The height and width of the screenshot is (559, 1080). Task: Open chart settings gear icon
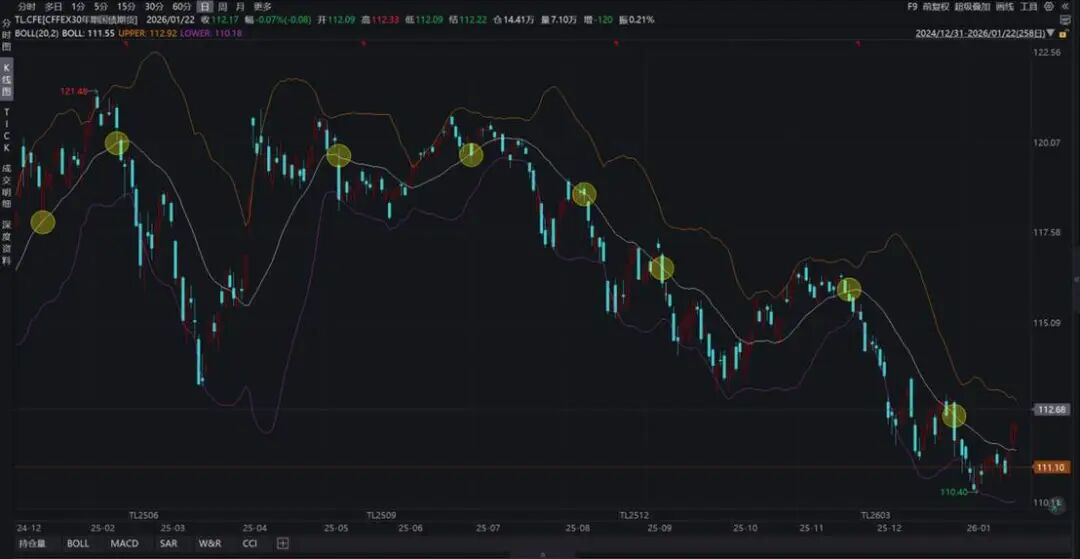(1049, 6)
